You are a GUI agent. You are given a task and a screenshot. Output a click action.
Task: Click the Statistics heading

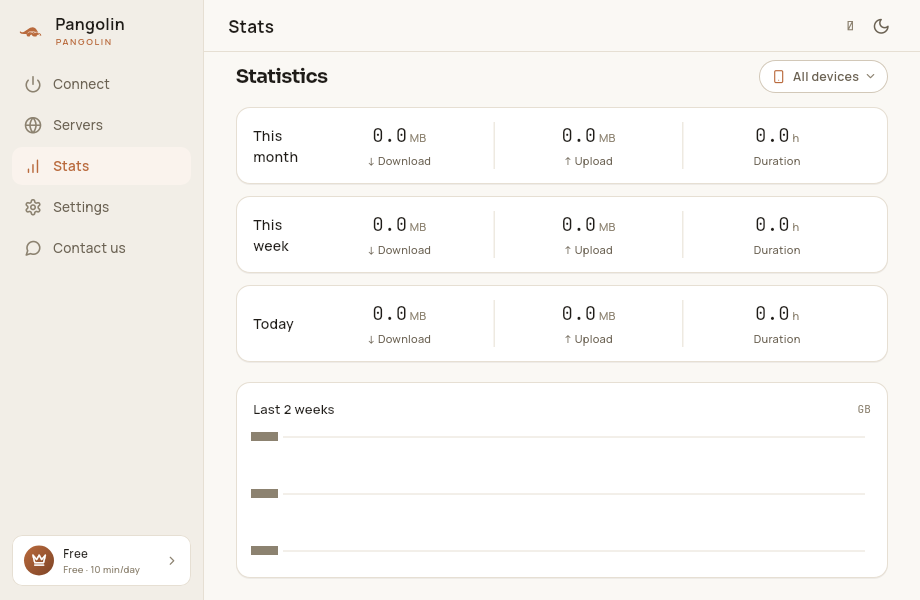click(282, 76)
